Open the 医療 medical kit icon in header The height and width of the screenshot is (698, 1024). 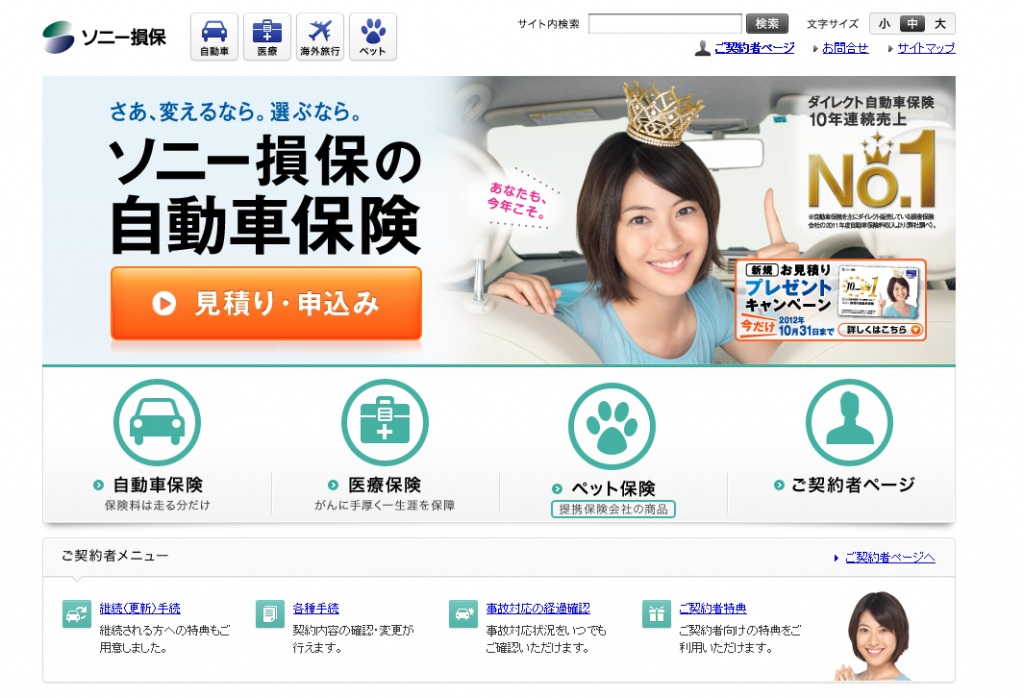tap(267, 37)
